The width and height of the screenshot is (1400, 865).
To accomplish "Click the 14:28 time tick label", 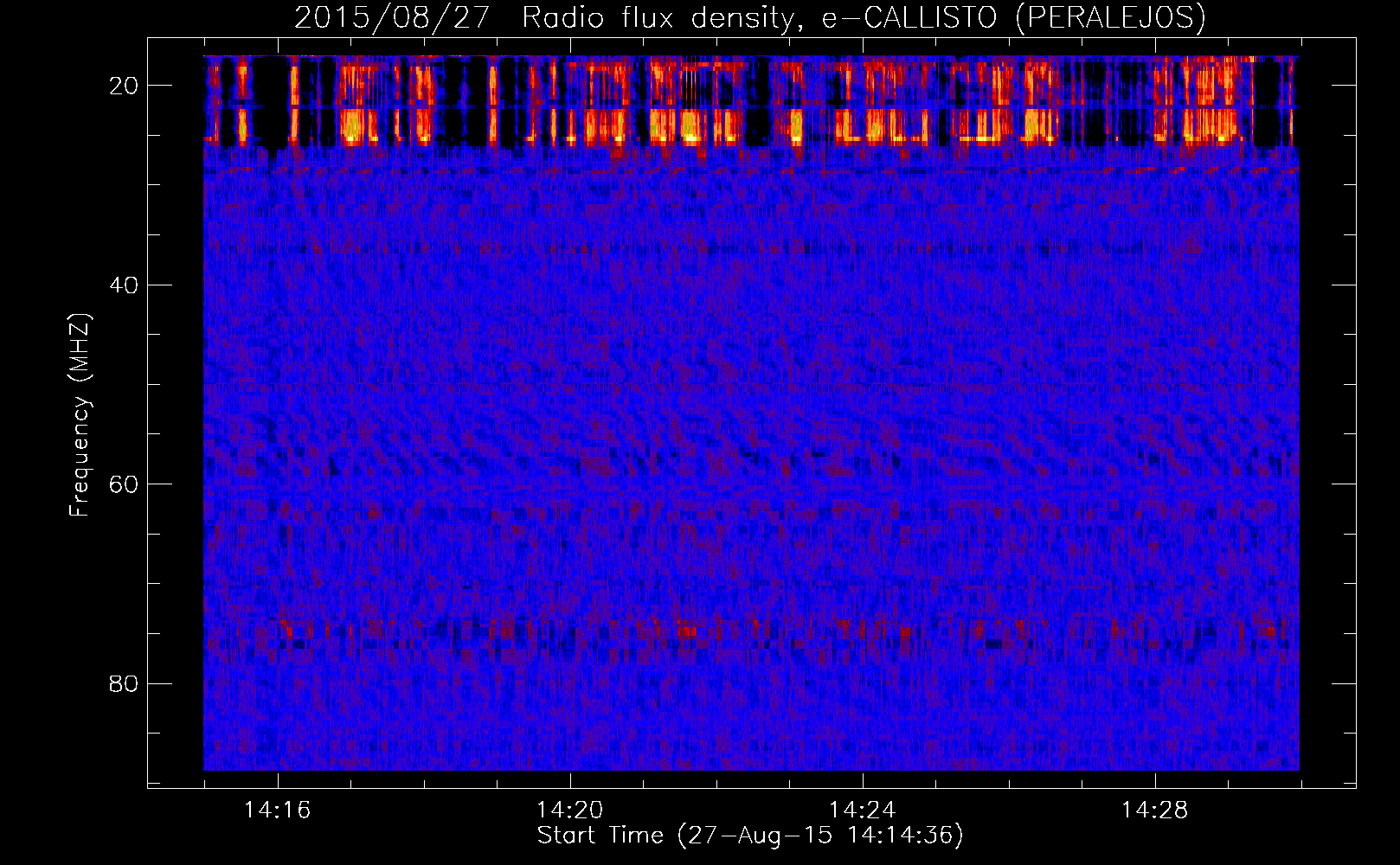I will (x=1154, y=811).
